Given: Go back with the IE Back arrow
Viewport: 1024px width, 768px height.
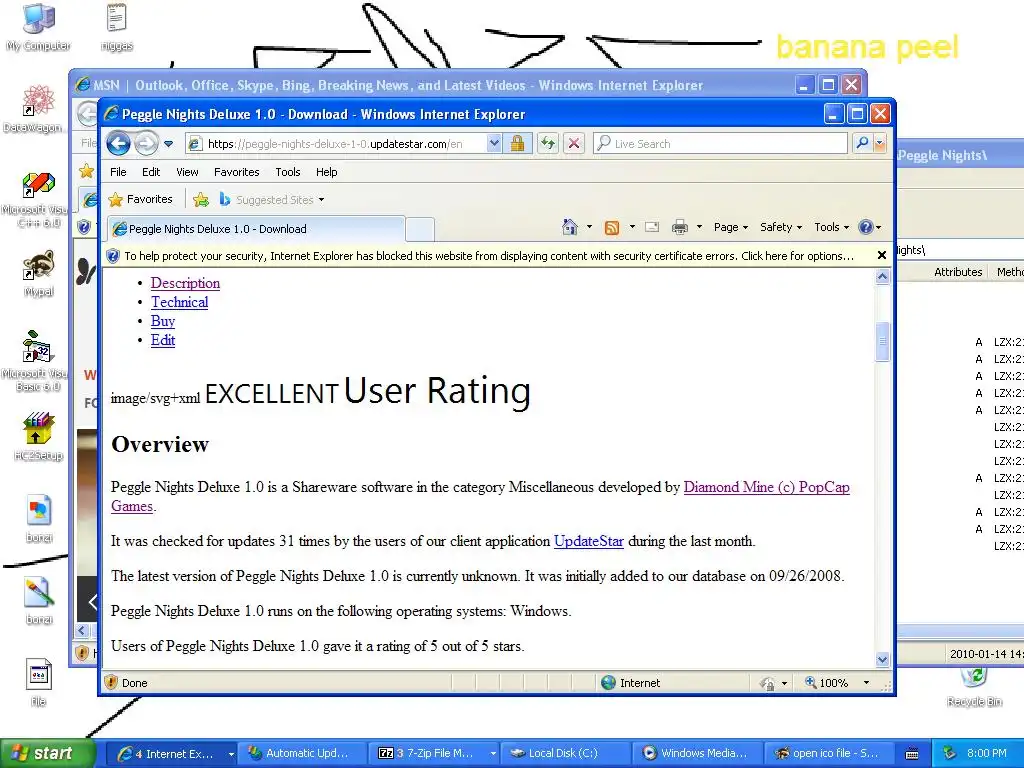Looking at the screenshot, I should point(118,143).
